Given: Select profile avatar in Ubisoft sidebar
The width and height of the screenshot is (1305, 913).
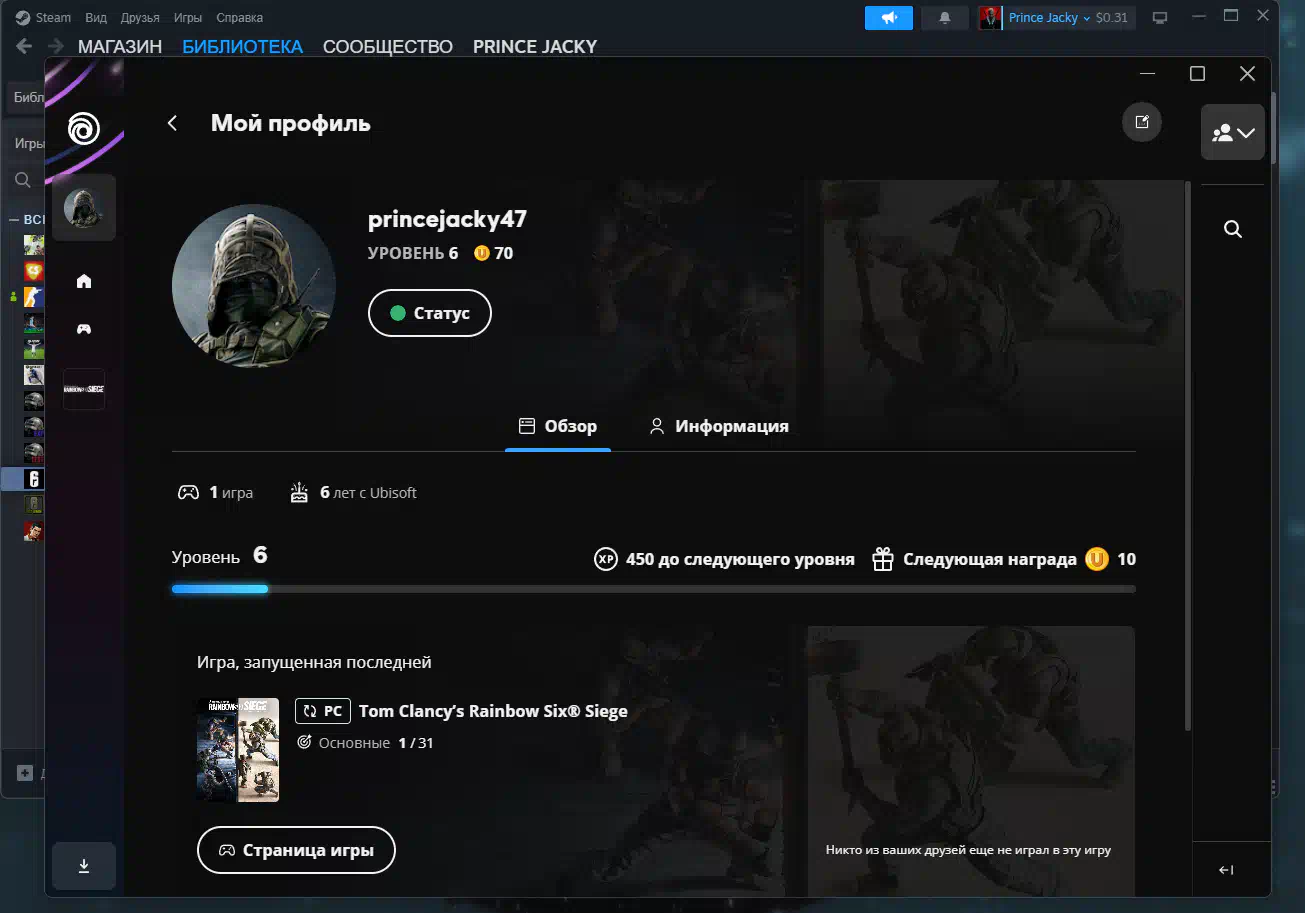Looking at the screenshot, I should 84,208.
